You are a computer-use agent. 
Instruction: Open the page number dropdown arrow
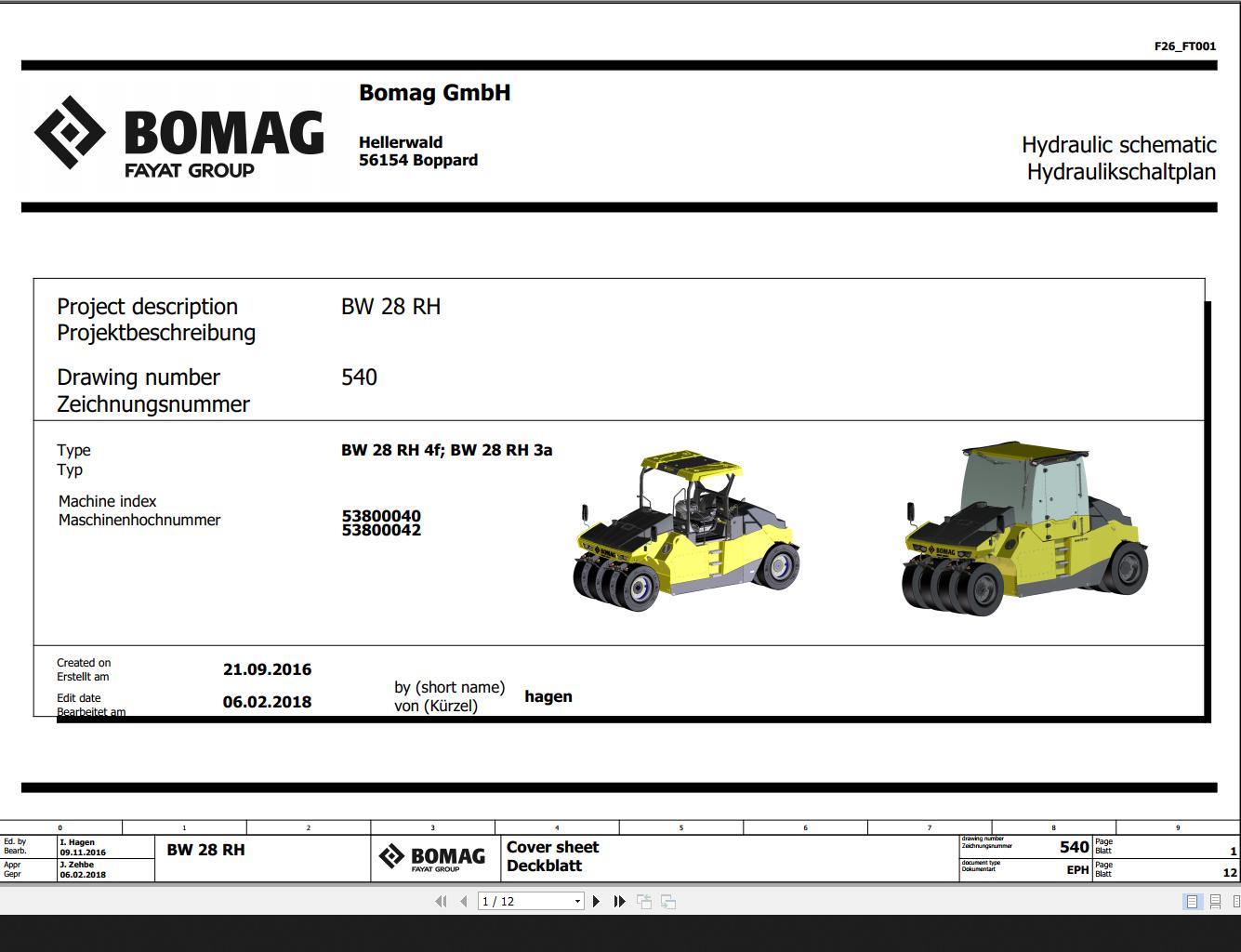[x=577, y=902]
